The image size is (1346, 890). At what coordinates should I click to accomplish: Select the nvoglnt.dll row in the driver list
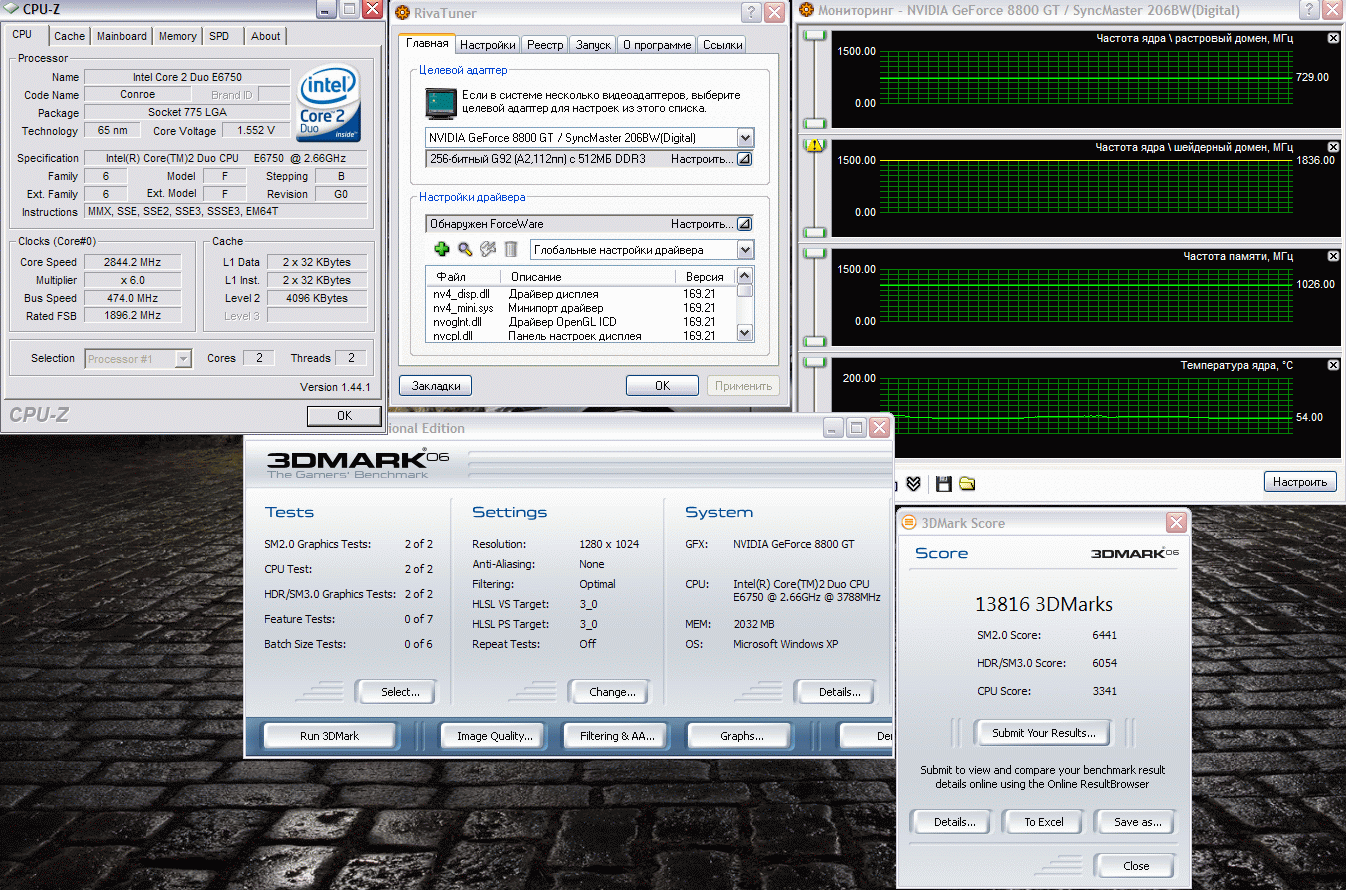pos(582,322)
